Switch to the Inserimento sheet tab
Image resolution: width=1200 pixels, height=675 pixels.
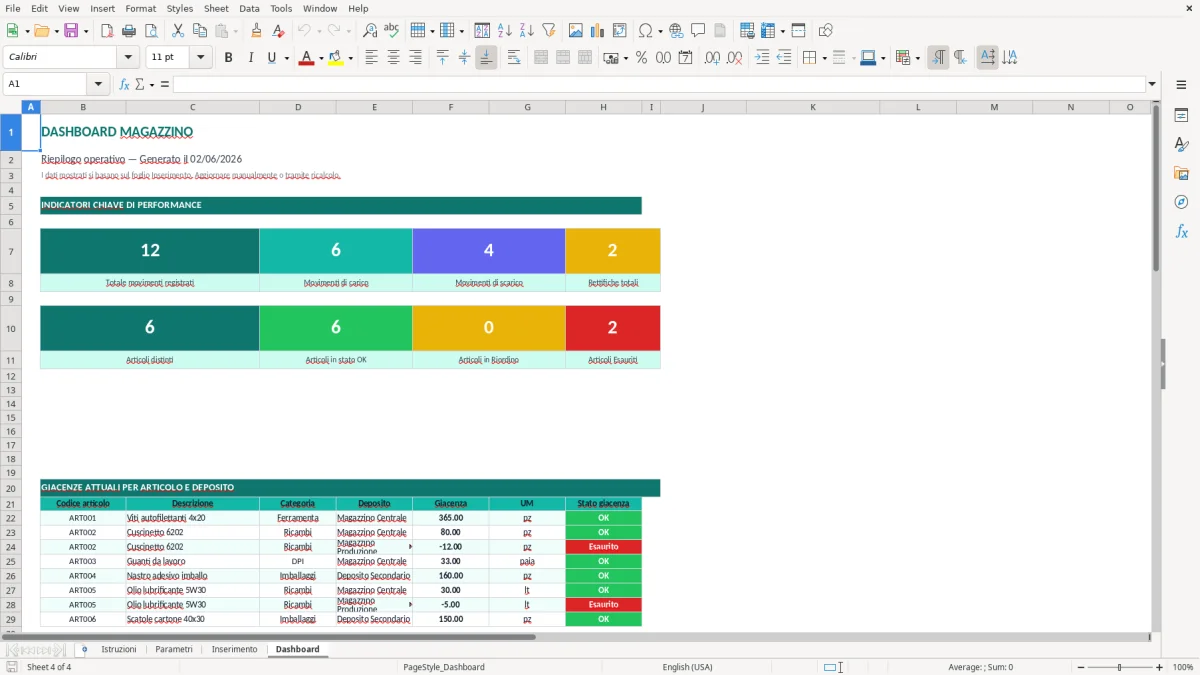pos(234,649)
